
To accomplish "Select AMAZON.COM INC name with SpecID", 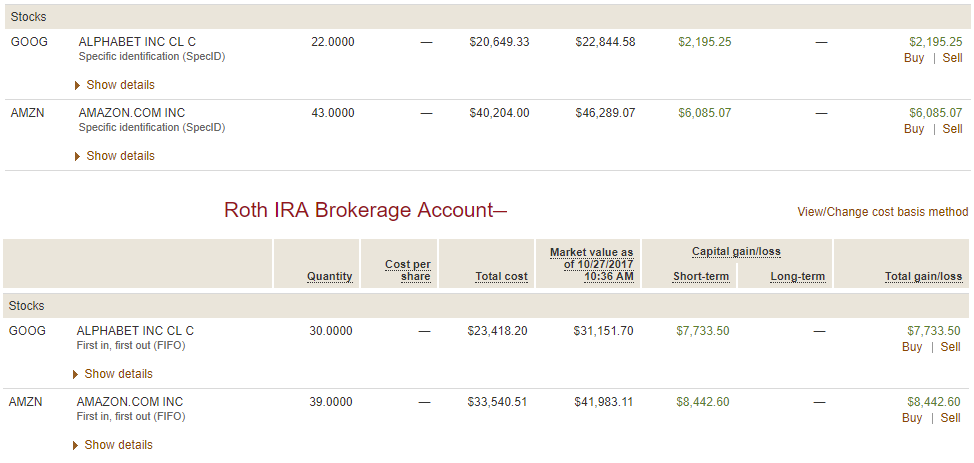I will point(132,113).
